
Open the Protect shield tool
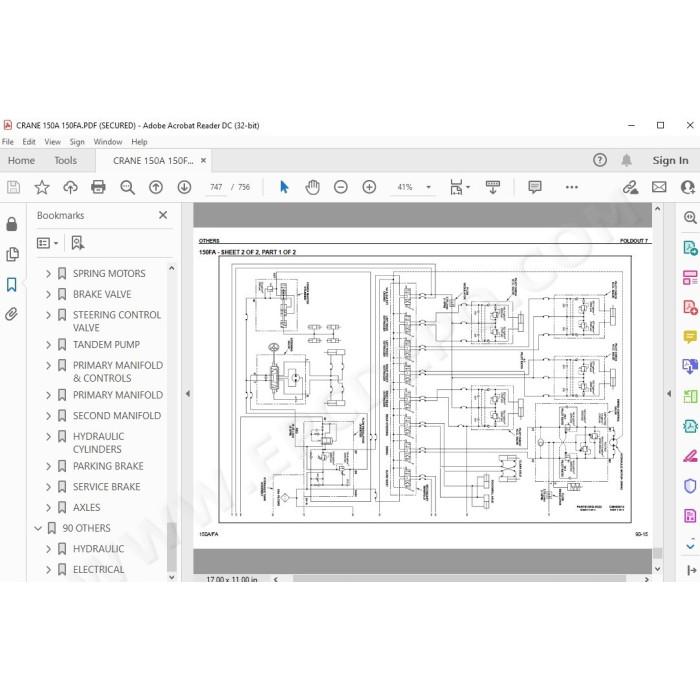690,486
